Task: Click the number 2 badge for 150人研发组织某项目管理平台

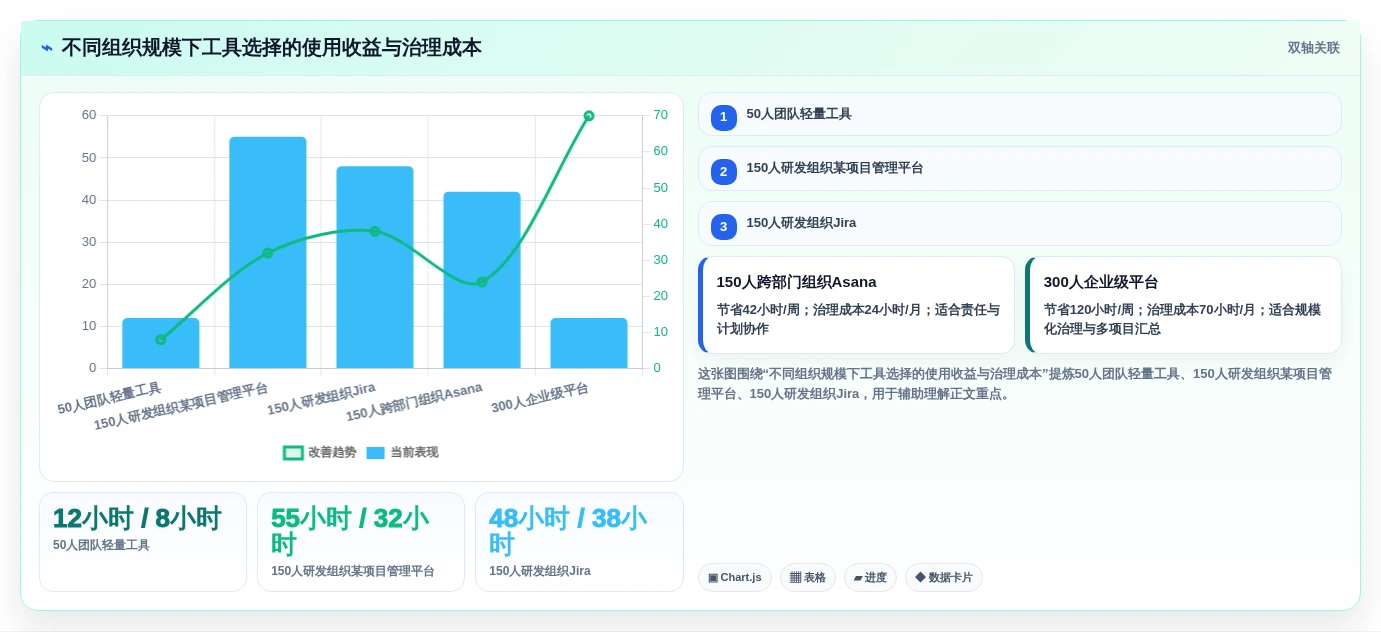Action: [724, 172]
